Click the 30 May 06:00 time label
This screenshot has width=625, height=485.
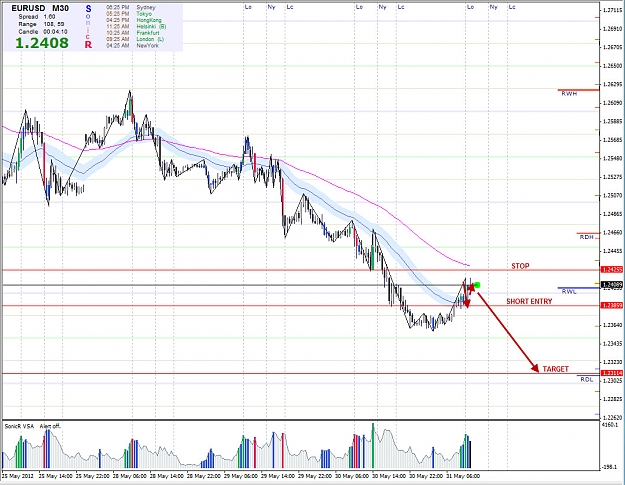pyautogui.click(x=352, y=476)
